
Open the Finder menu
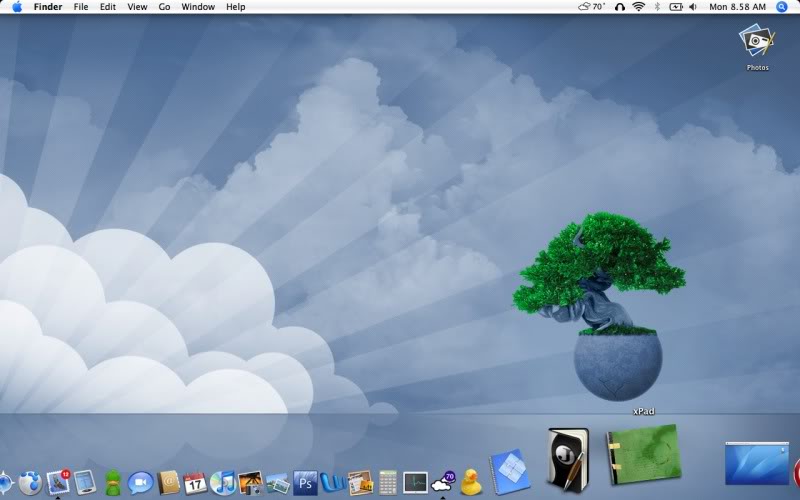pos(48,7)
